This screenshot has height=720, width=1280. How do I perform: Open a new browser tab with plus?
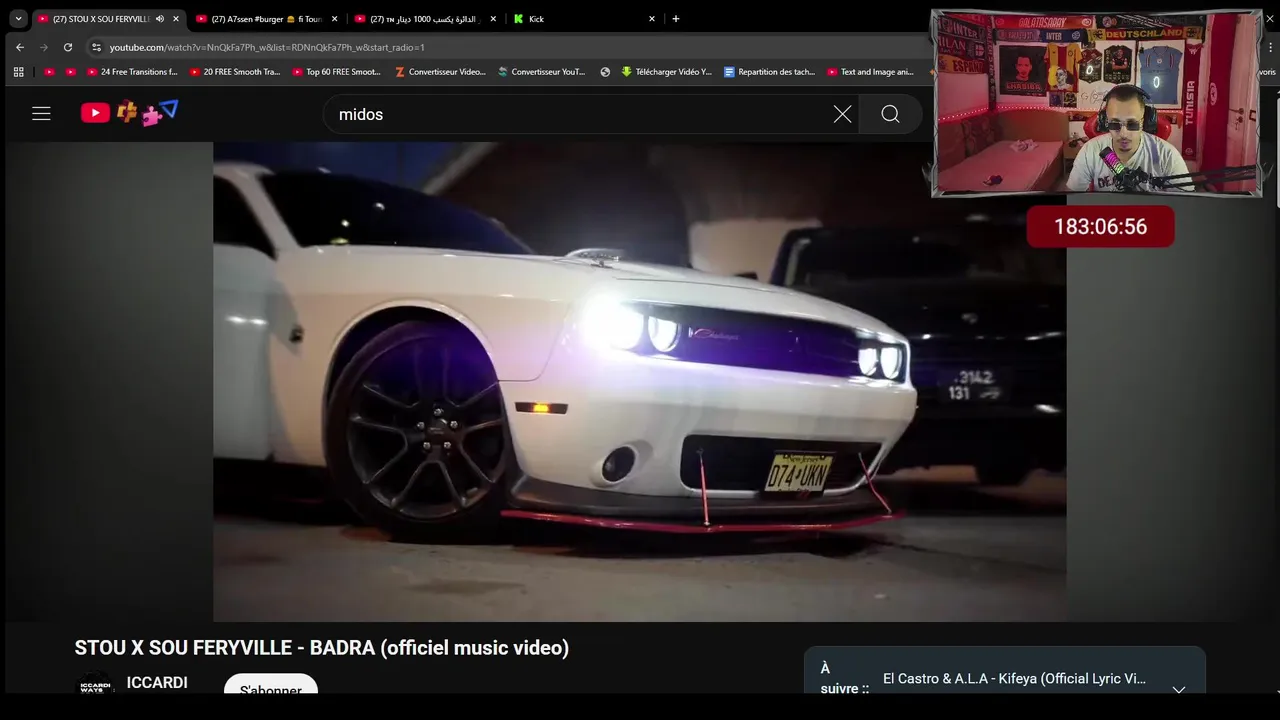[676, 19]
